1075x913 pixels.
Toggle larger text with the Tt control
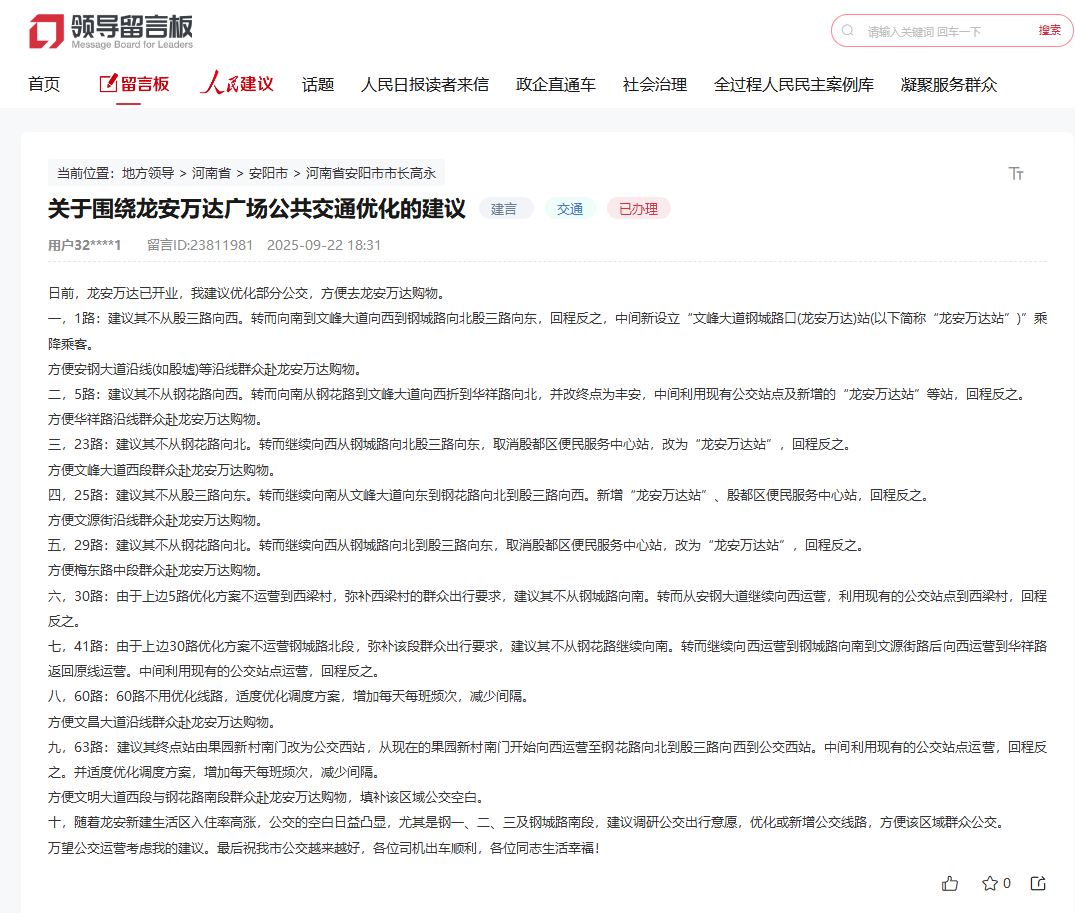click(x=1017, y=173)
